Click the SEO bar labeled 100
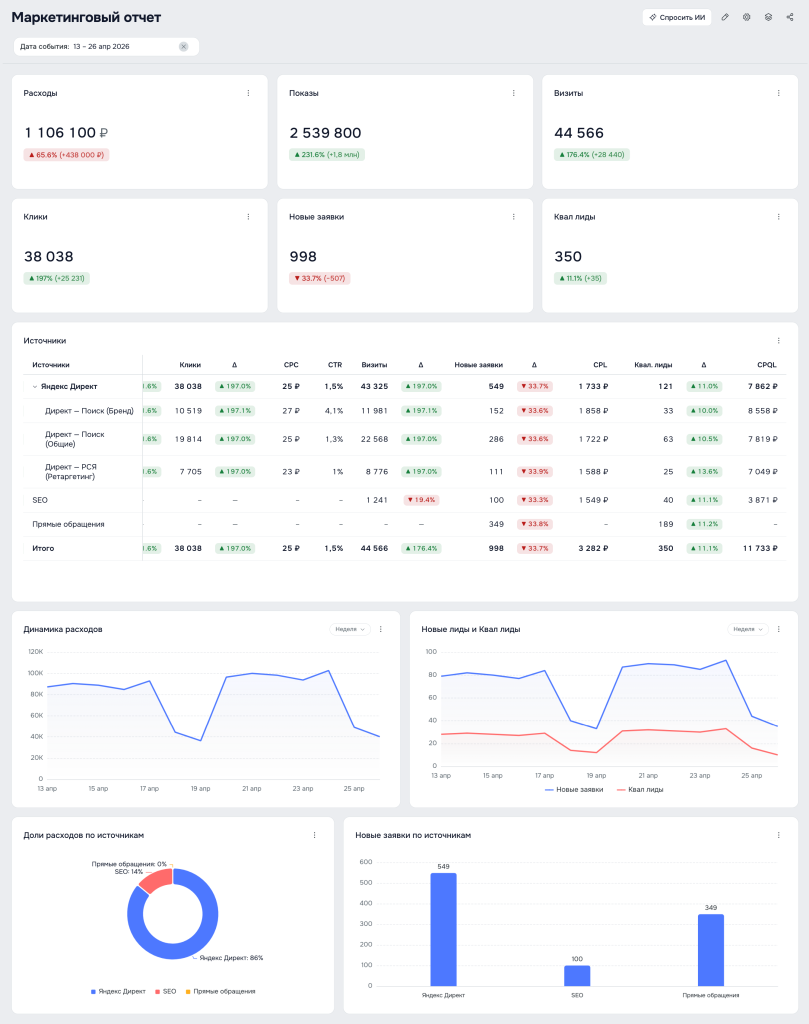809x1024 pixels. [577, 976]
